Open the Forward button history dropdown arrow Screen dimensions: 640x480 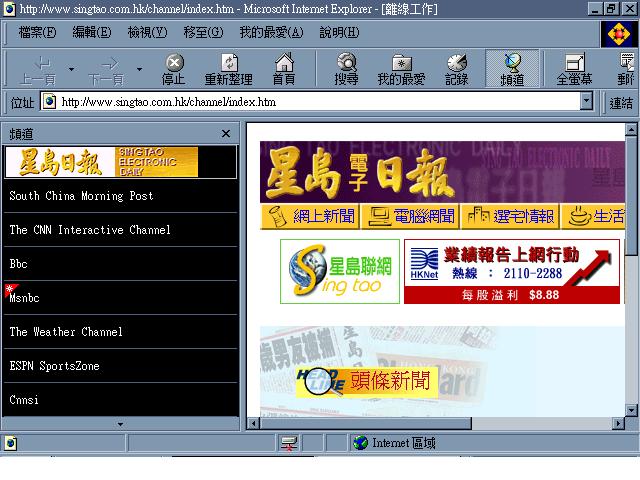[x=140, y=69]
